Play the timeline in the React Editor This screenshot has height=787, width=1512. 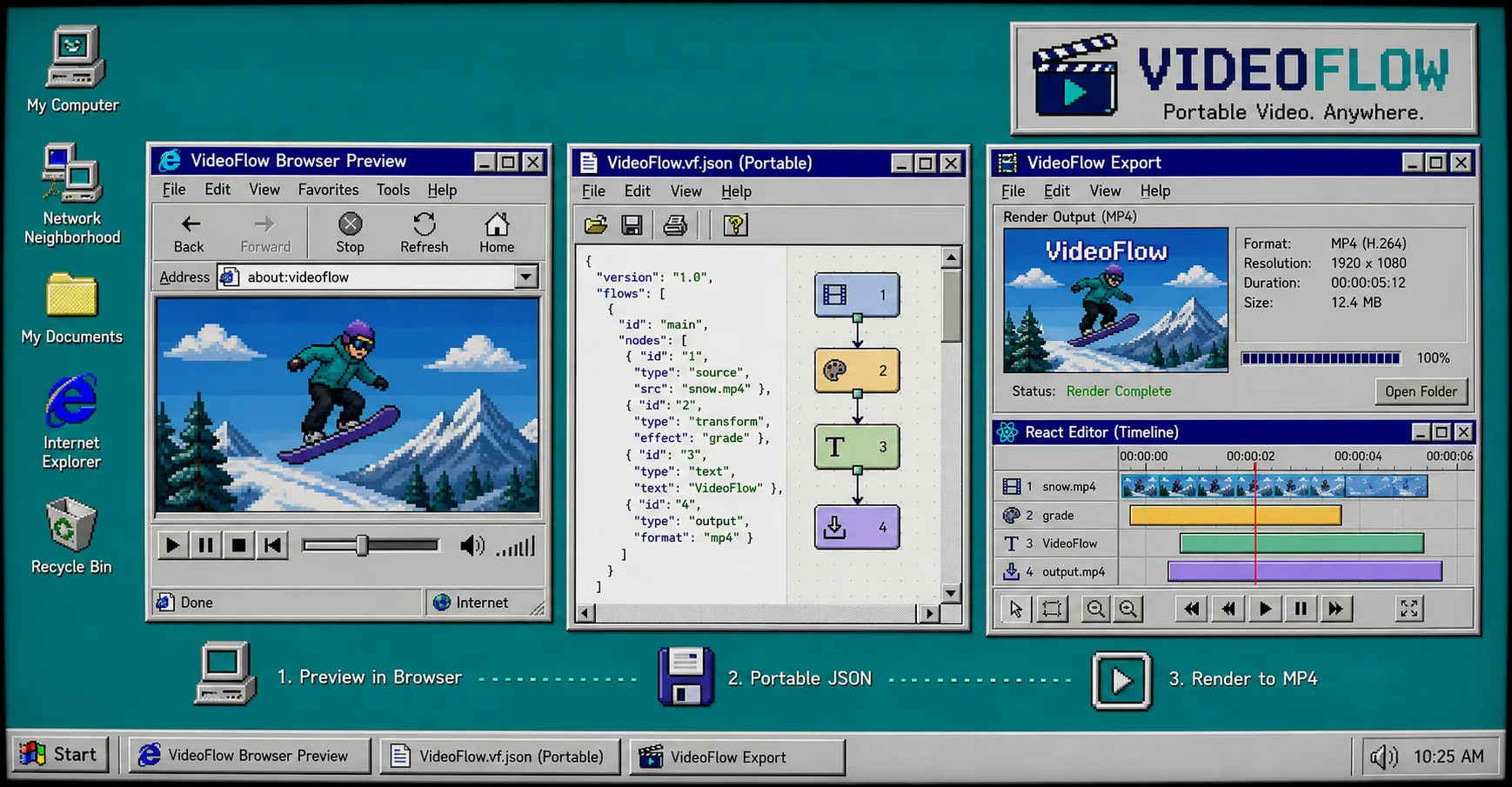point(1265,609)
